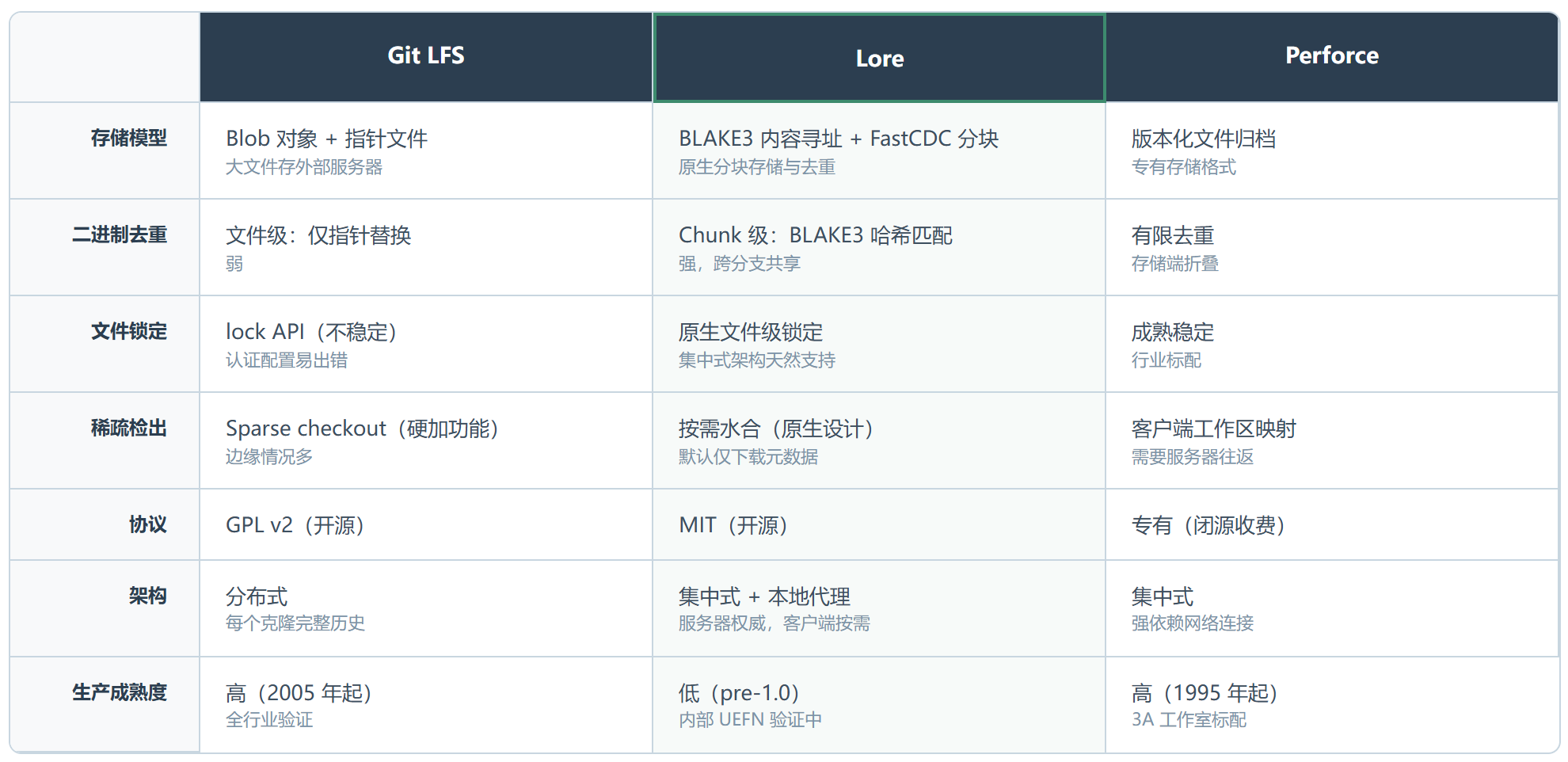Select the 集中式 + 本地代理 cell
The image size is (1568, 762).
pos(879,608)
